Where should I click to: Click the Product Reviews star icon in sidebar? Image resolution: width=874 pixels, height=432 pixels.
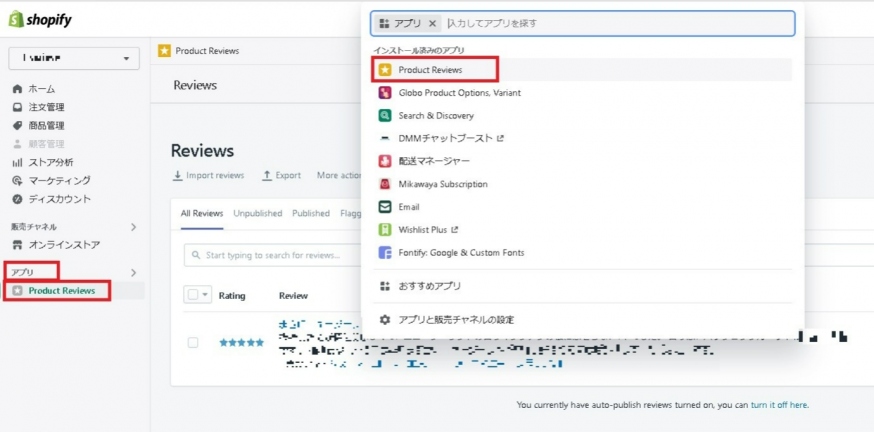[x=17, y=290]
